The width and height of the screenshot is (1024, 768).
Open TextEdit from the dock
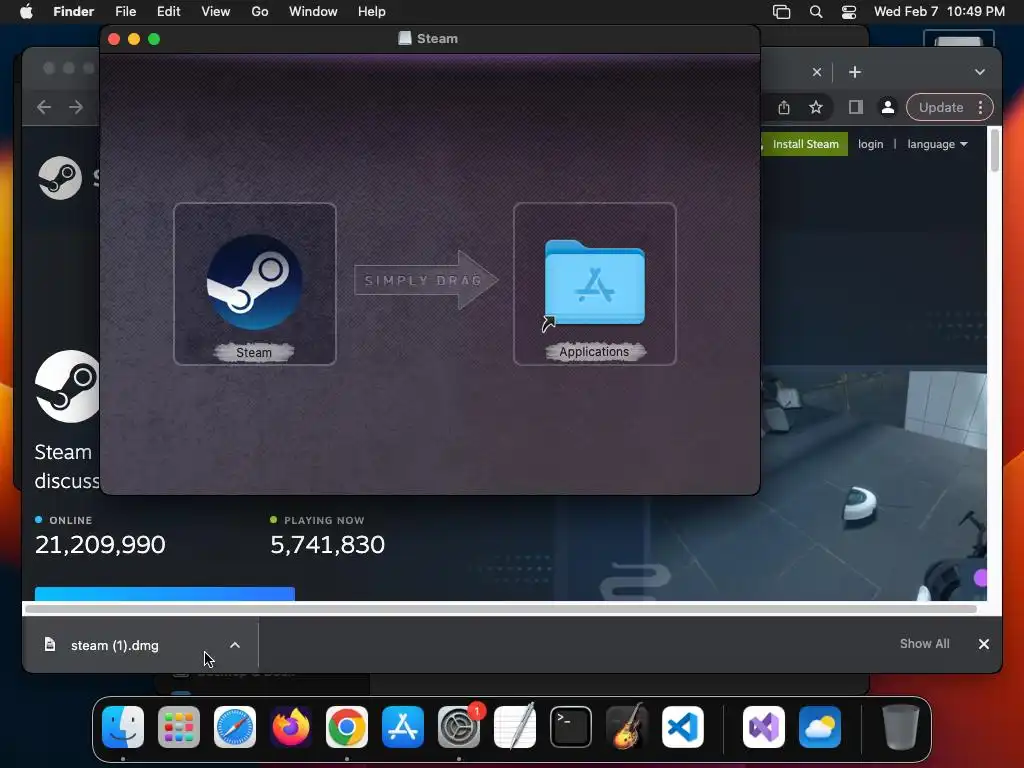tap(515, 727)
